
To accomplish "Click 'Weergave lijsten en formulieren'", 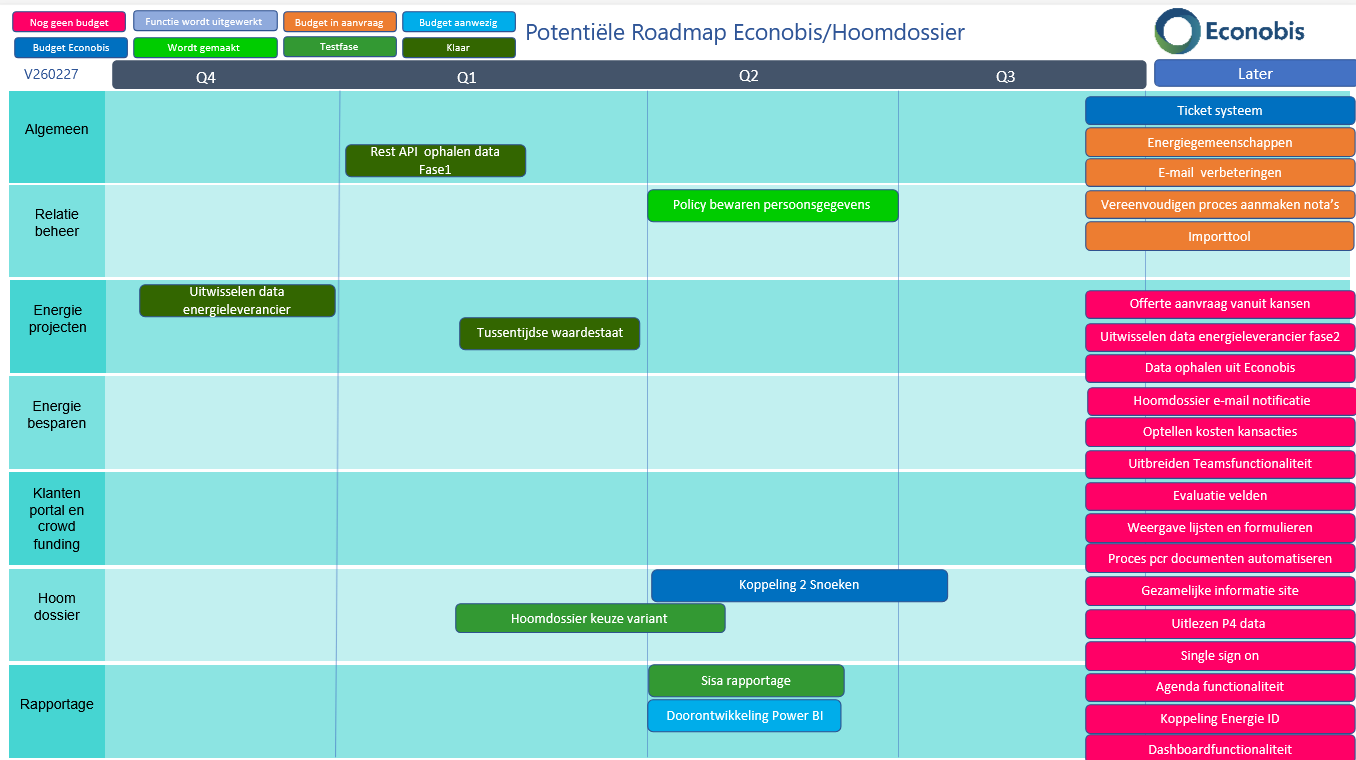I will (1220, 528).
